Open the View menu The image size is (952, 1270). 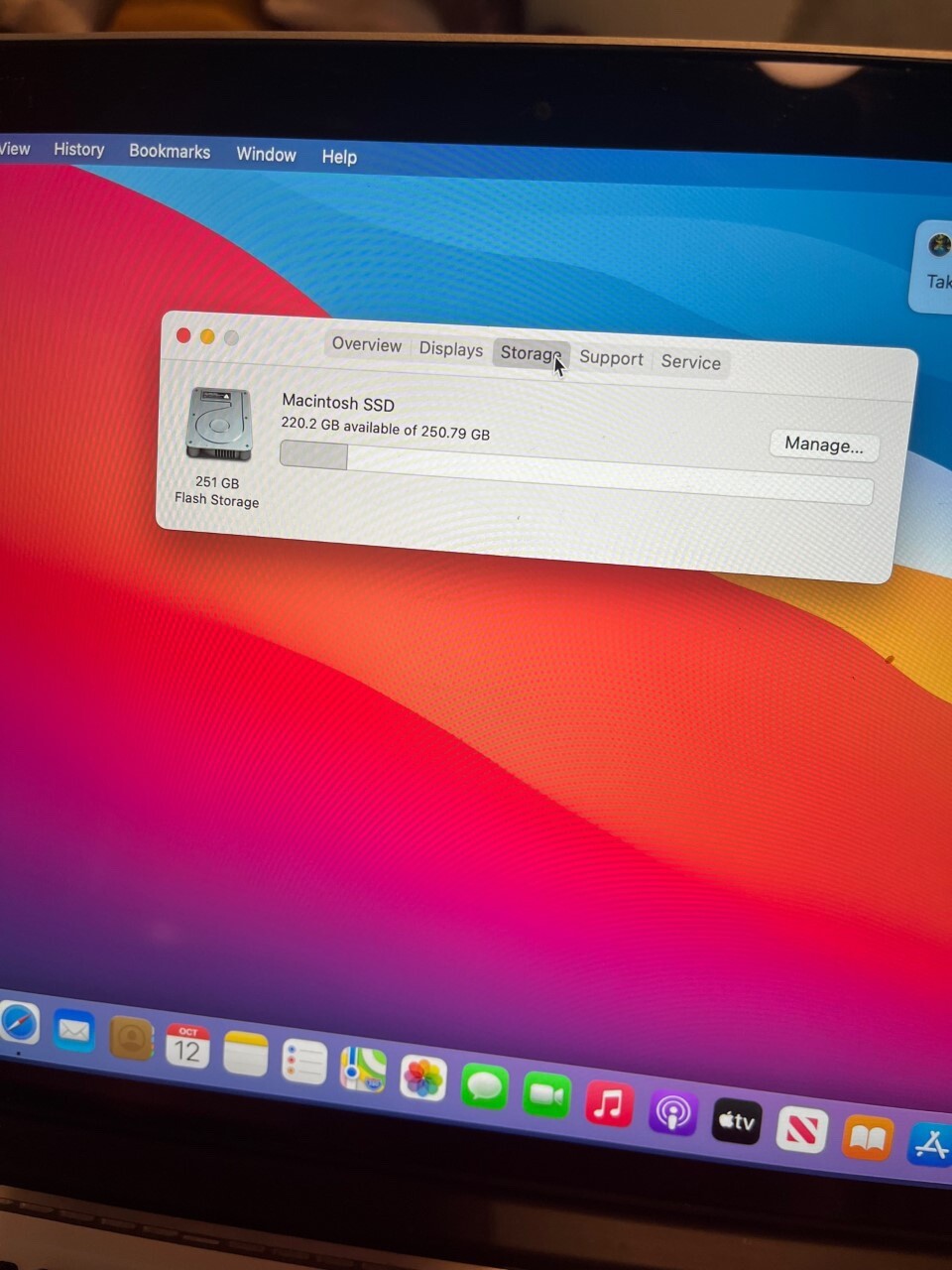(15, 149)
